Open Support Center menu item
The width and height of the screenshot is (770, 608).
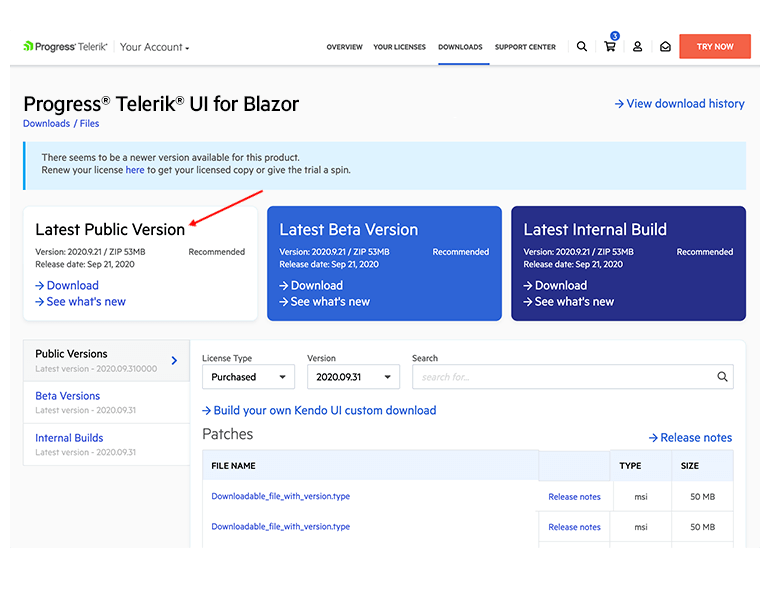pyautogui.click(x=525, y=47)
